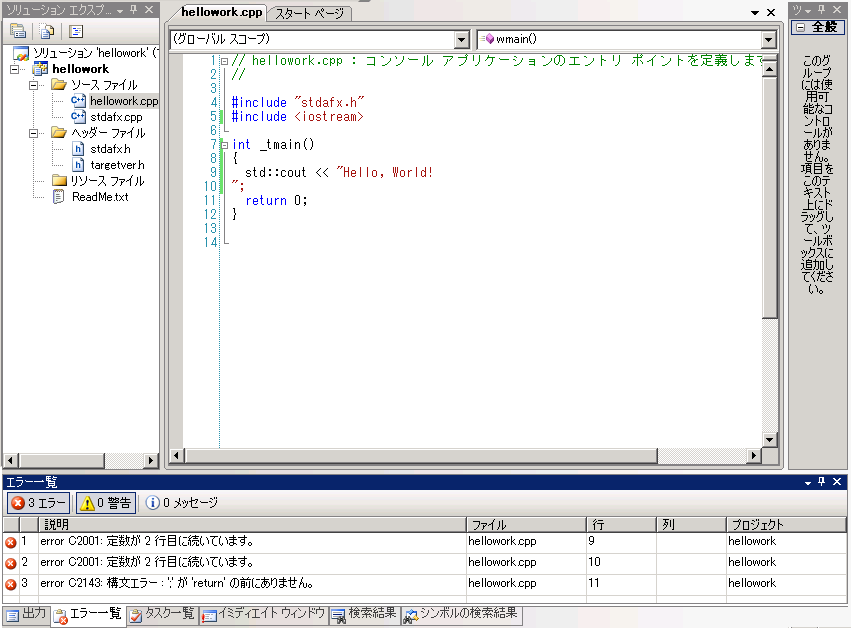Toggle the 3 エラー filter button
Viewport: 851px width, 628px height.
point(39,503)
